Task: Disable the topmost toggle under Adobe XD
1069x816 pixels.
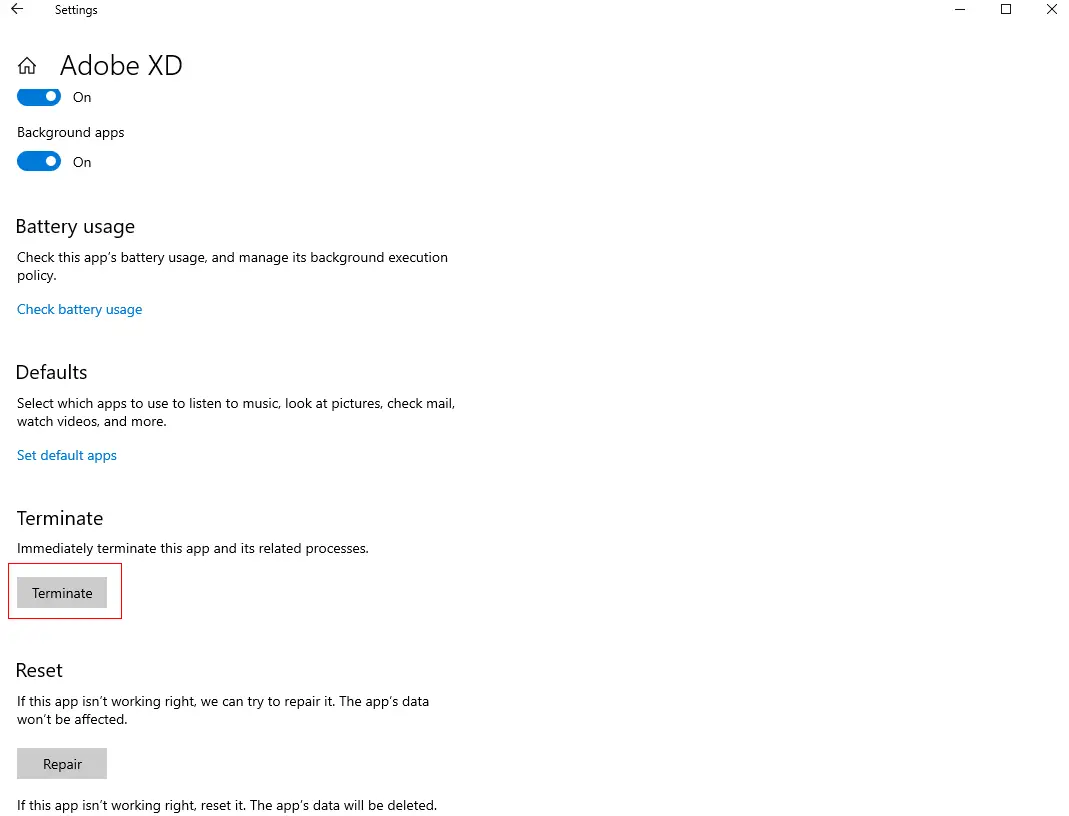Action: [39, 97]
